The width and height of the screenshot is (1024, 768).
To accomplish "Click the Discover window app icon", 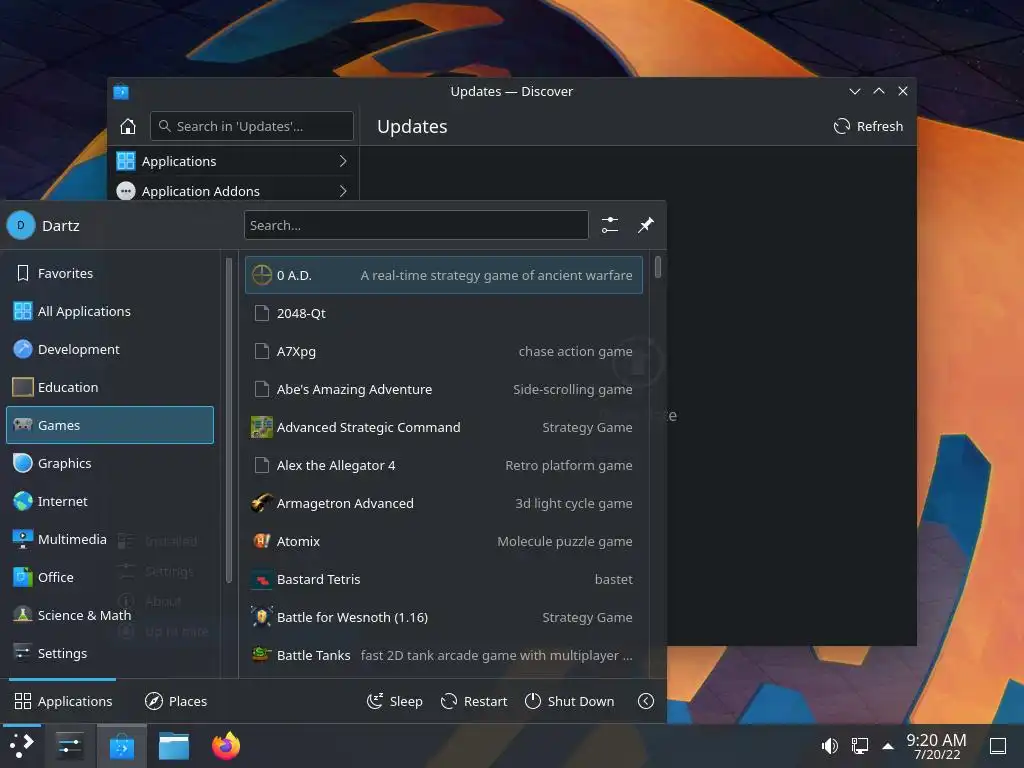I will pos(121,91).
